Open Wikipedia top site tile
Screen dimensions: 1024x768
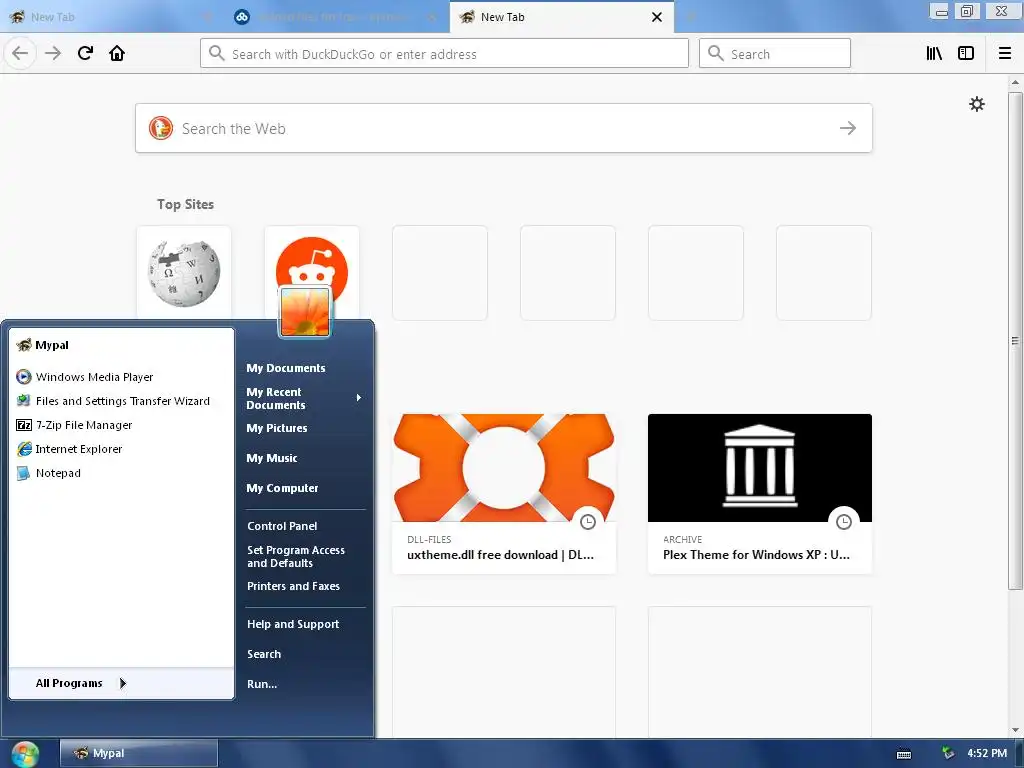click(x=184, y=273)
